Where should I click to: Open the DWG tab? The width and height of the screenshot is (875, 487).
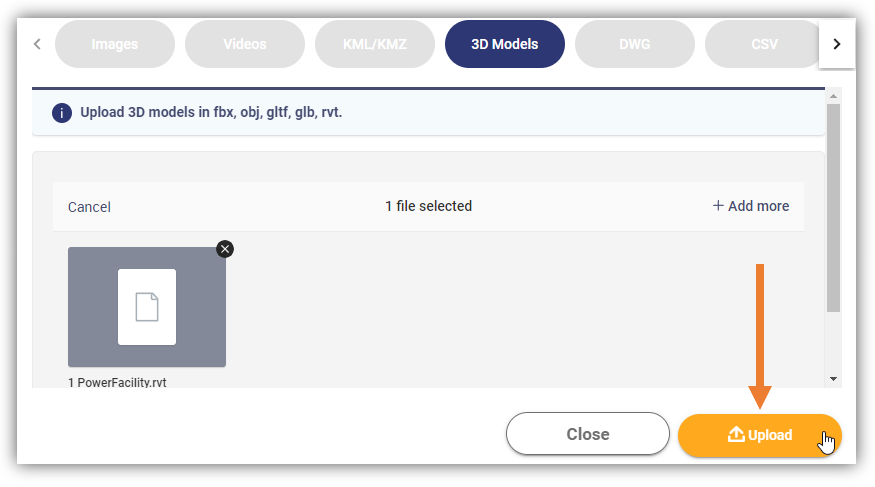[635, 44]
